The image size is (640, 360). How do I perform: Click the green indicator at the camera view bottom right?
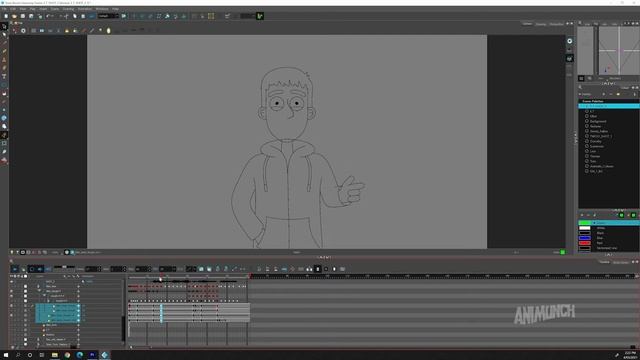point(563,252)
